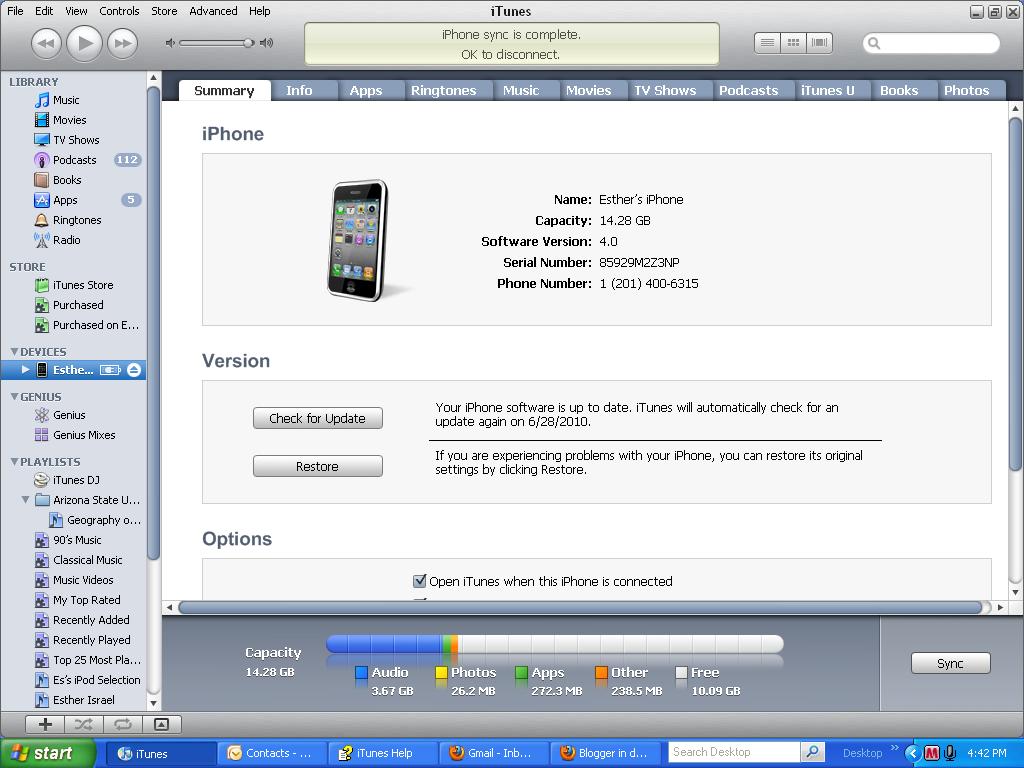Toggle shuffle button at bottom
The height and width of the screenshot is (768, 1024).
point(84,724)
